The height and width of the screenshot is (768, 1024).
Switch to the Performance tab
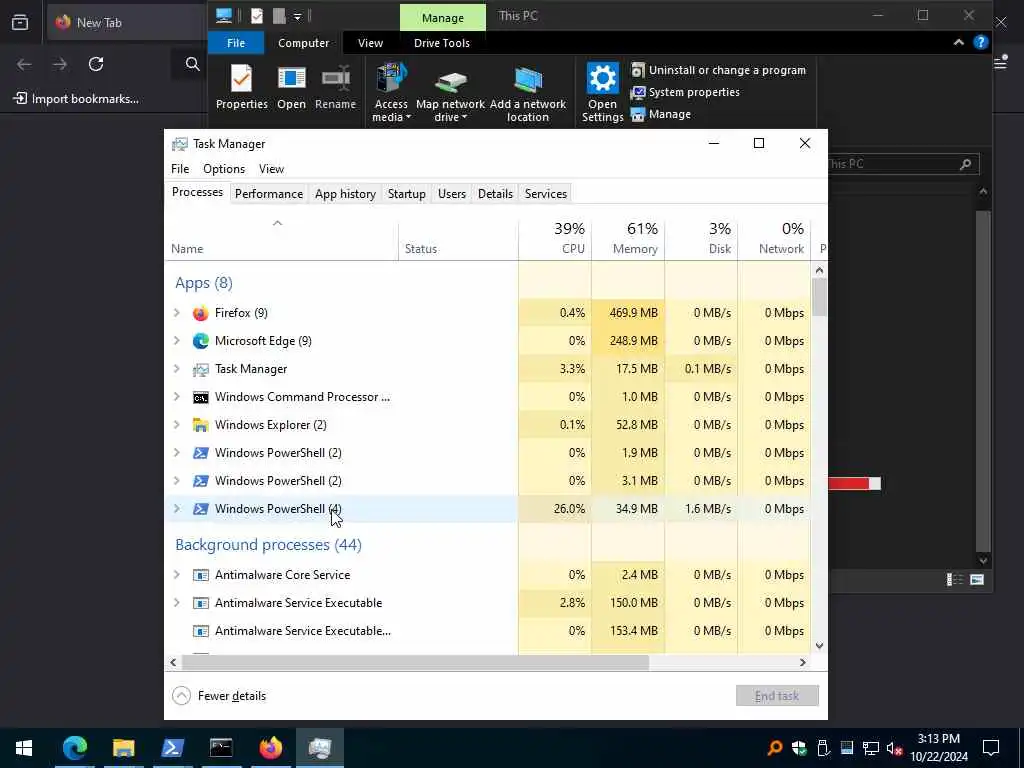(268, 194)
